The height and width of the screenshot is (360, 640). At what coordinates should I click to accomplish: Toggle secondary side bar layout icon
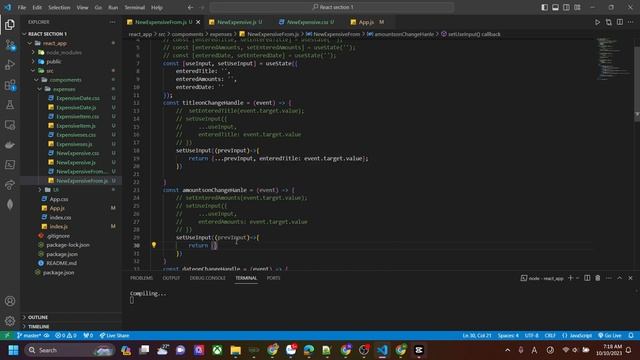[x=567, y=7]
